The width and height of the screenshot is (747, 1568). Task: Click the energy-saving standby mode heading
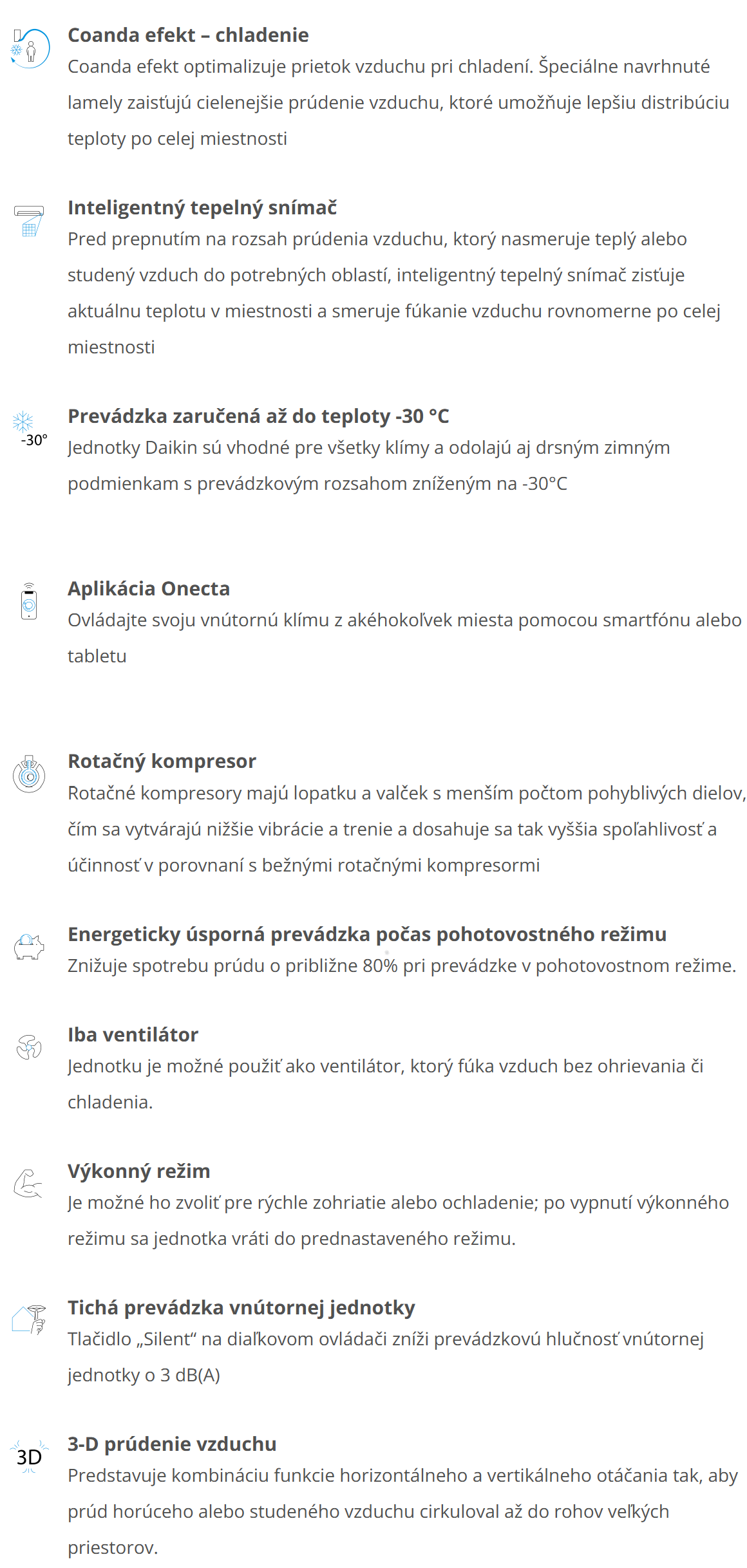367,934
